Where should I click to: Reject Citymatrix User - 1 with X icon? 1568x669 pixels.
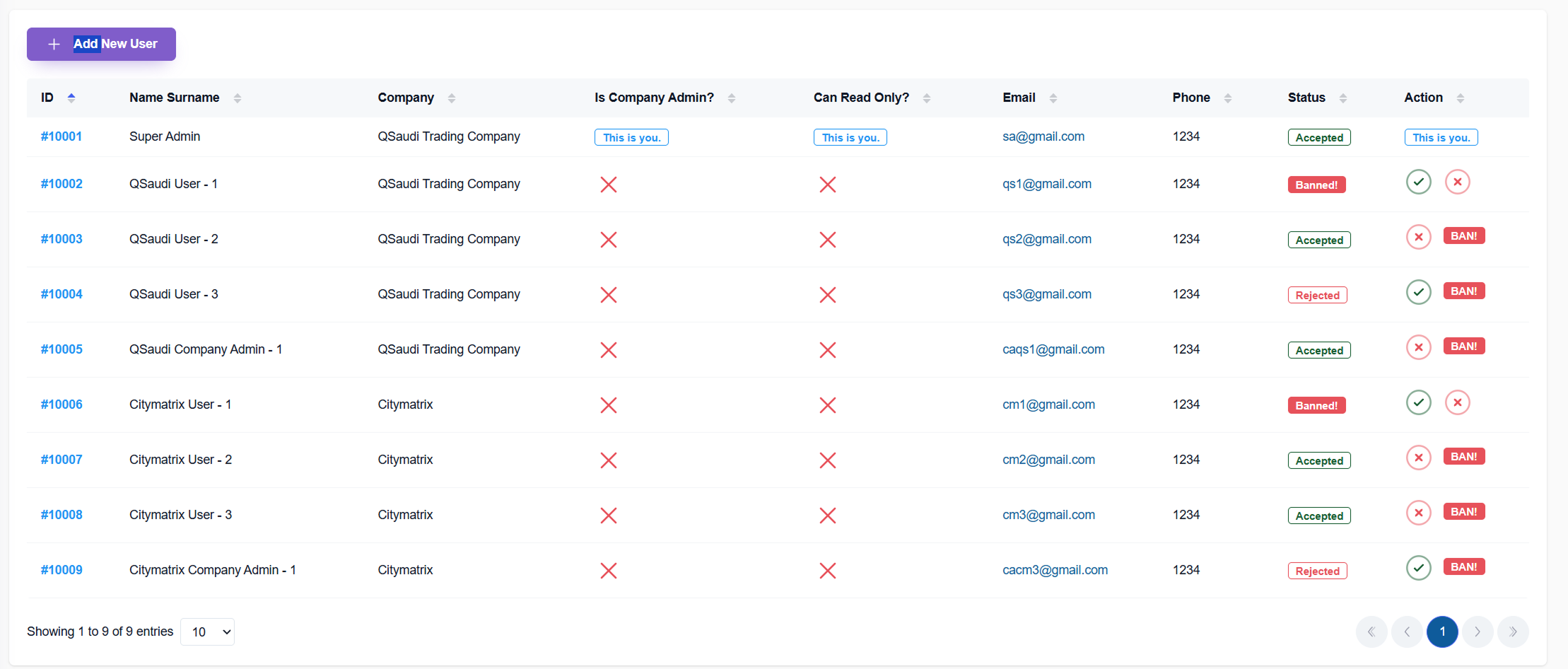click(x=1457, y=403)
